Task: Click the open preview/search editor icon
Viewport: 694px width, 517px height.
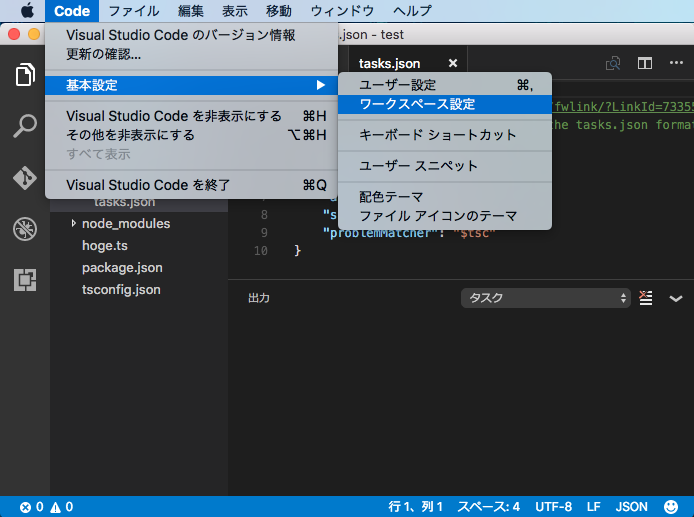Action: 613,63
